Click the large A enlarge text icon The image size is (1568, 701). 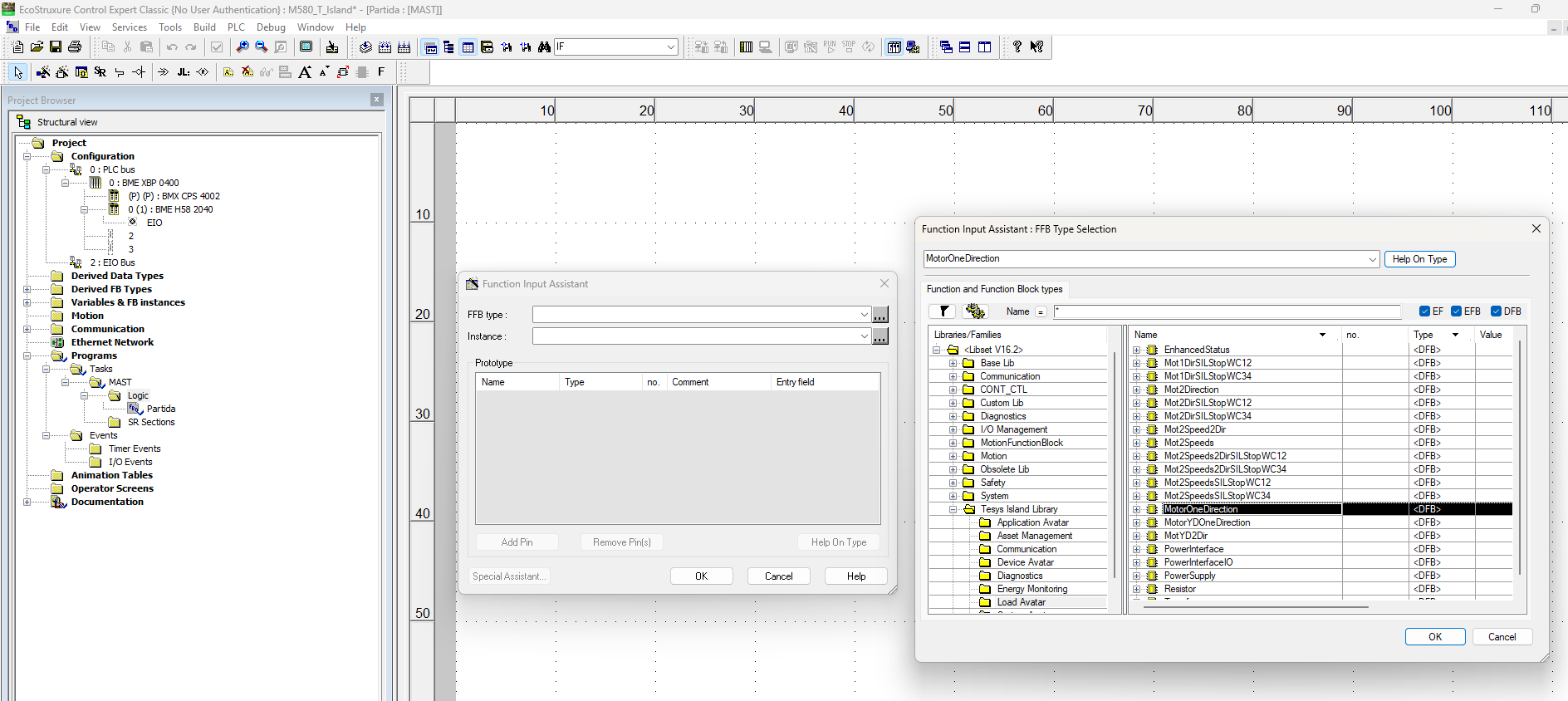[305, 72]
